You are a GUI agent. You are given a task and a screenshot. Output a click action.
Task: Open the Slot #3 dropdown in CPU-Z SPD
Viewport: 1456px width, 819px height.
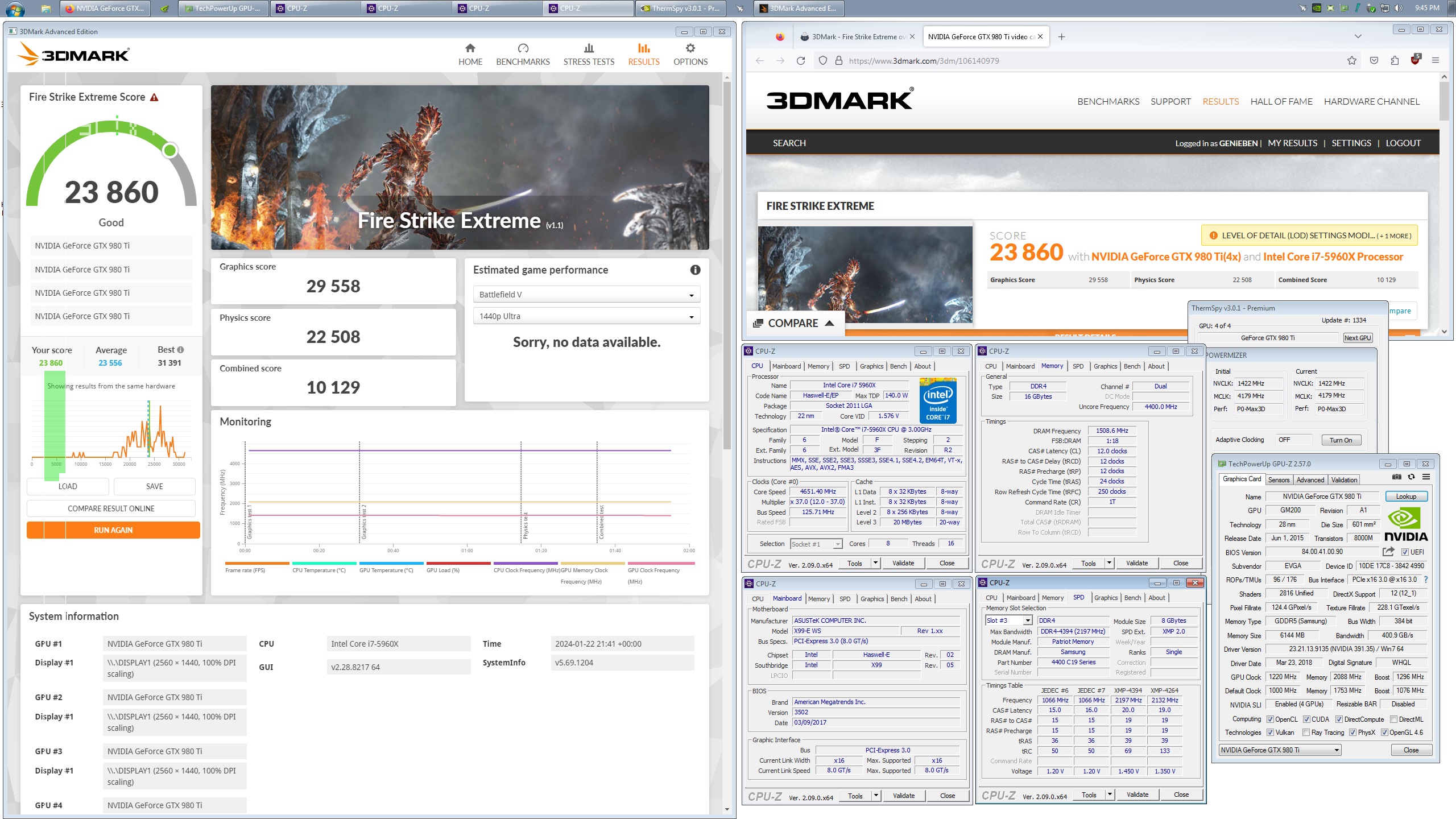1009,621
